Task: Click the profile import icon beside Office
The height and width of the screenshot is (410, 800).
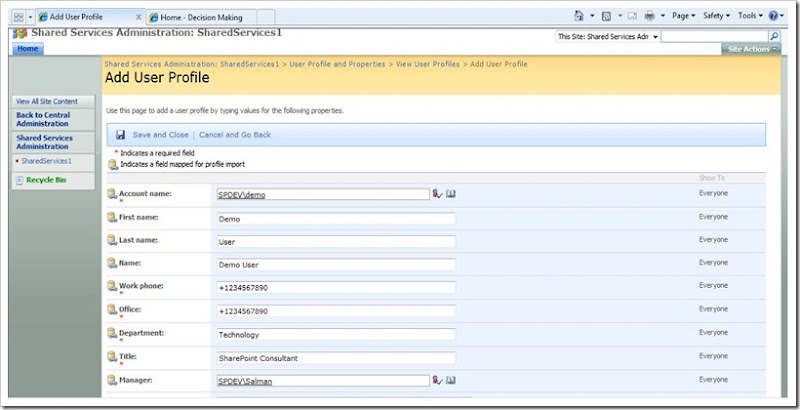Action: tap(112, 309)
